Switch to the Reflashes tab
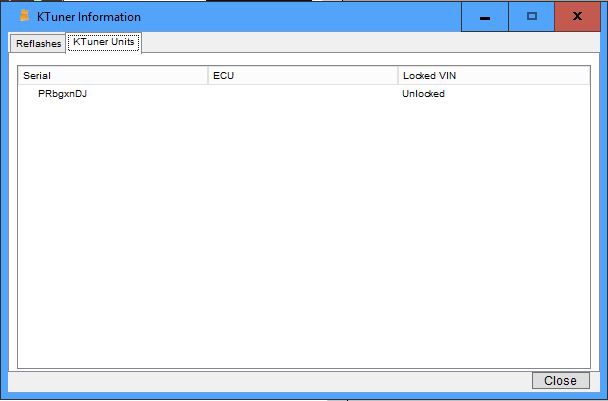Viewport: 608px width, 401px height. pos(38,43)
